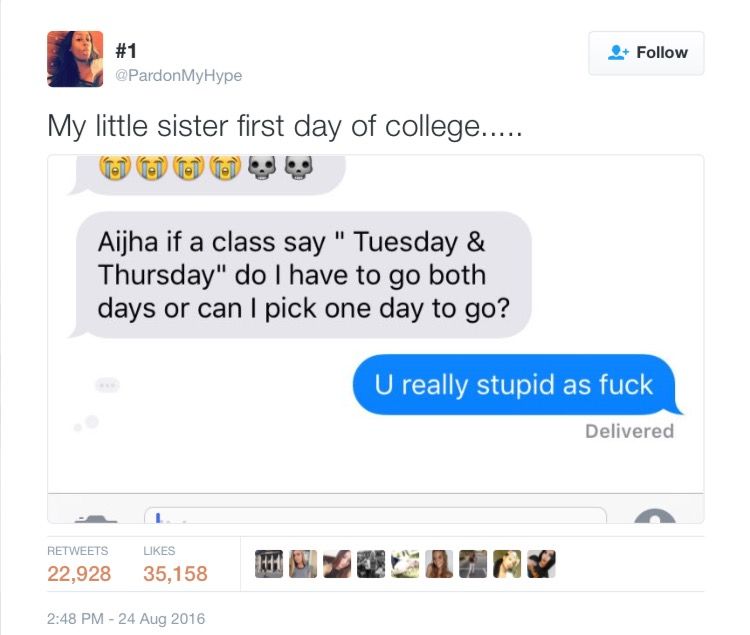Image resolution: width=750 pixels, height=635 pixels.
Task: Click the #1 display name
Action: (126, 51)
